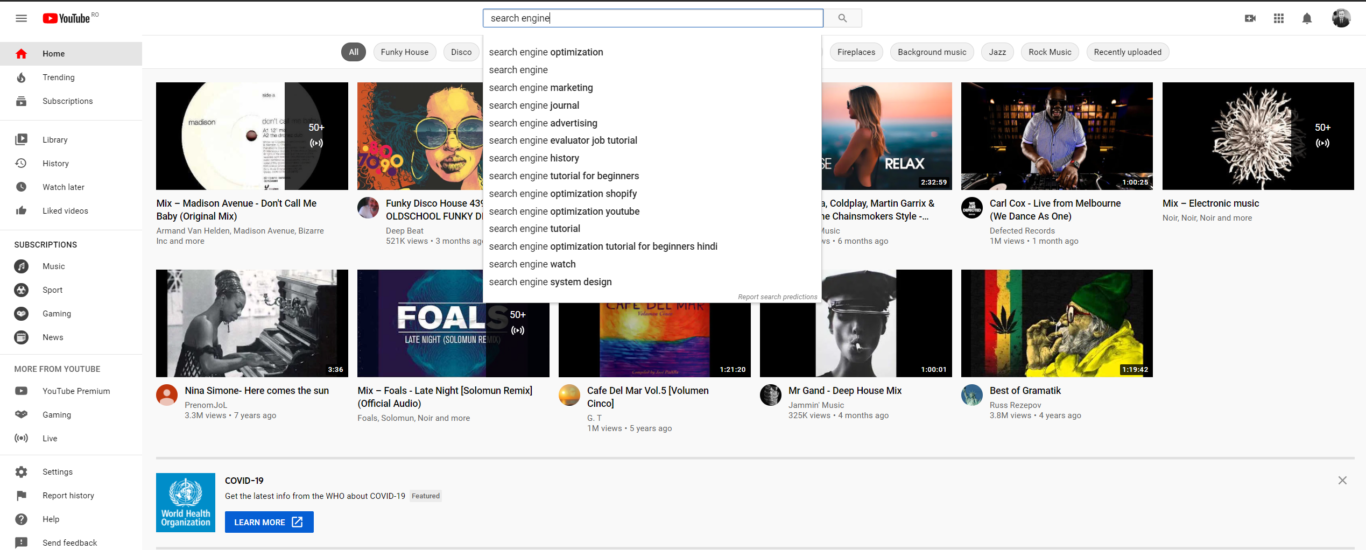The image size is (1366, 550).
Task: Open Carl Cox Live from Melbourne thumbnail
Action: coord(1057,136)
